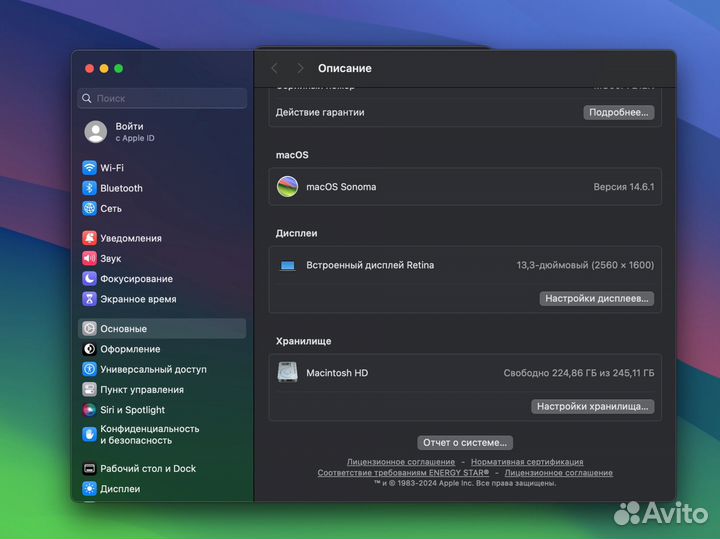
Task: Click the Основные gear icon
Action: tap(89, 328)
